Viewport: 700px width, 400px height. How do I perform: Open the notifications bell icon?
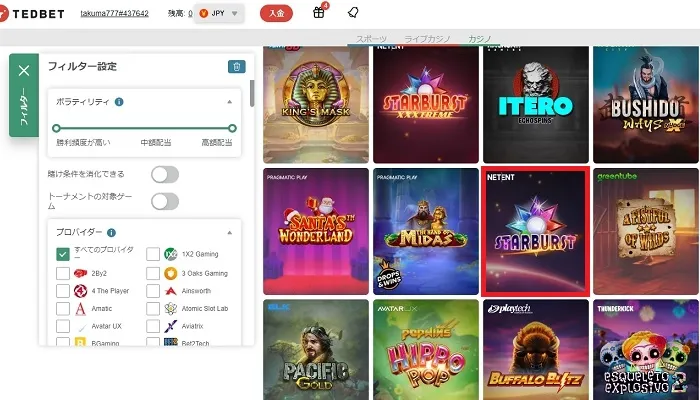coord(353,12)
